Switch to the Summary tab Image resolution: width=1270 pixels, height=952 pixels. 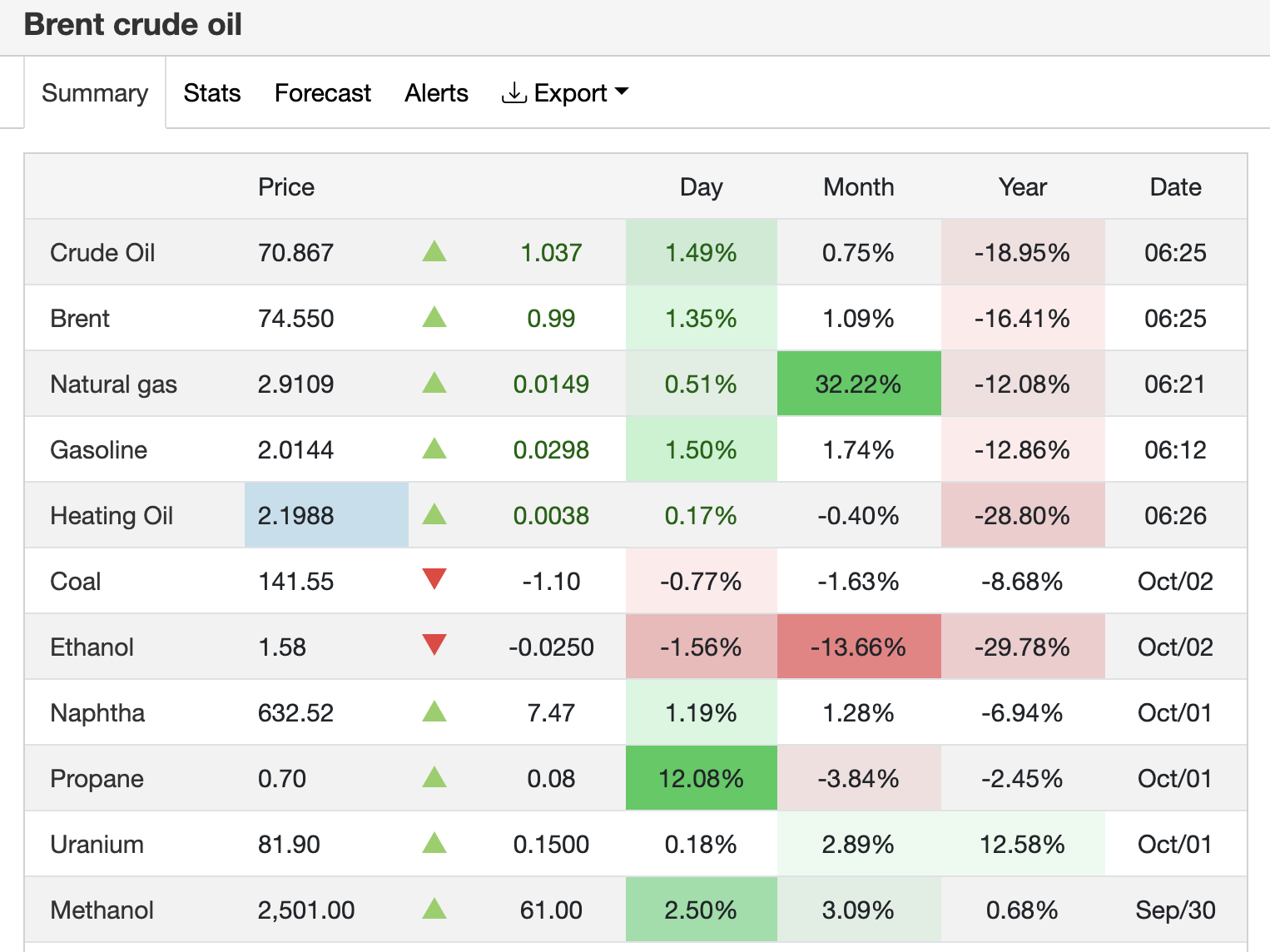[x=95, y=92]
